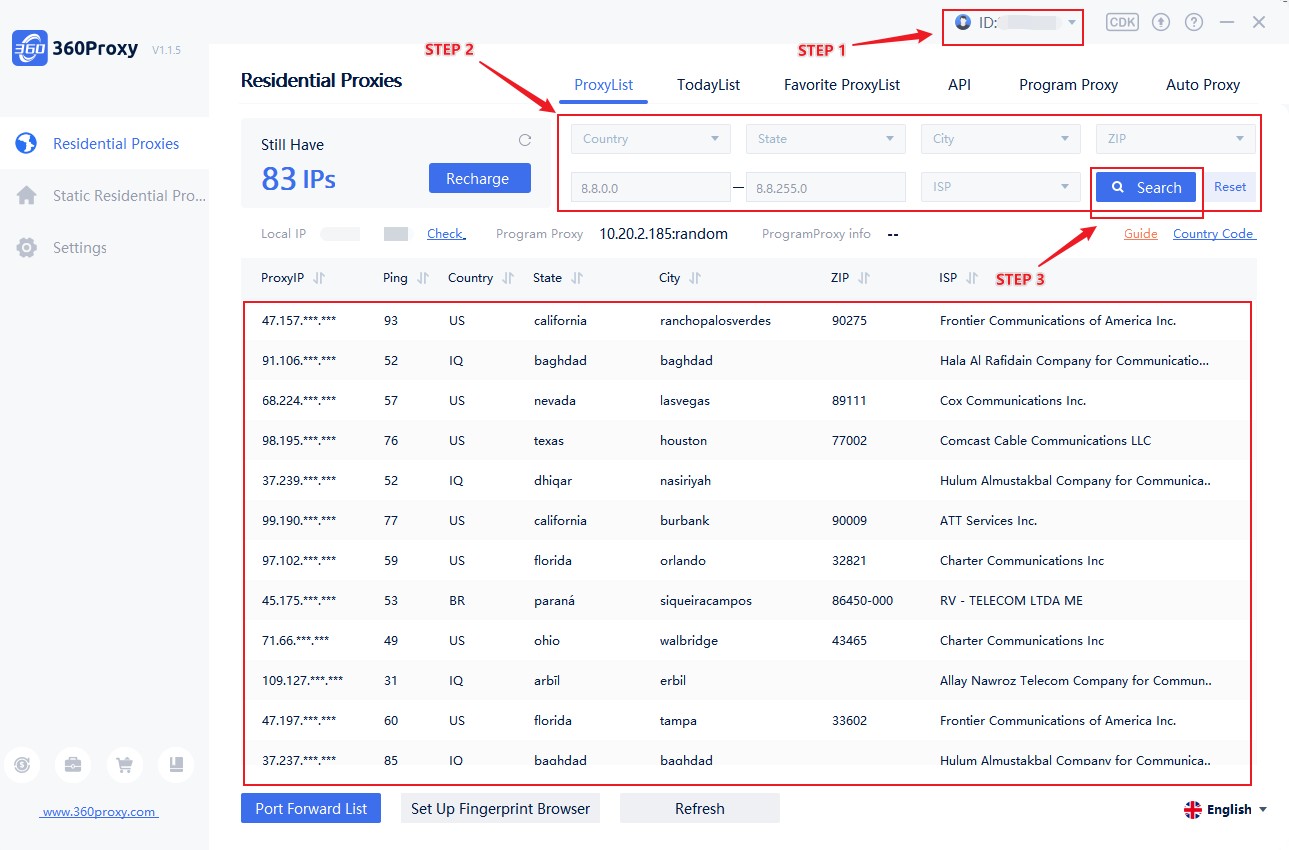The height and width of the screenshot is (850, 1289).
Task: Select the proxy row 68.224.***.*** lasvegas
Action: point(747,401)
